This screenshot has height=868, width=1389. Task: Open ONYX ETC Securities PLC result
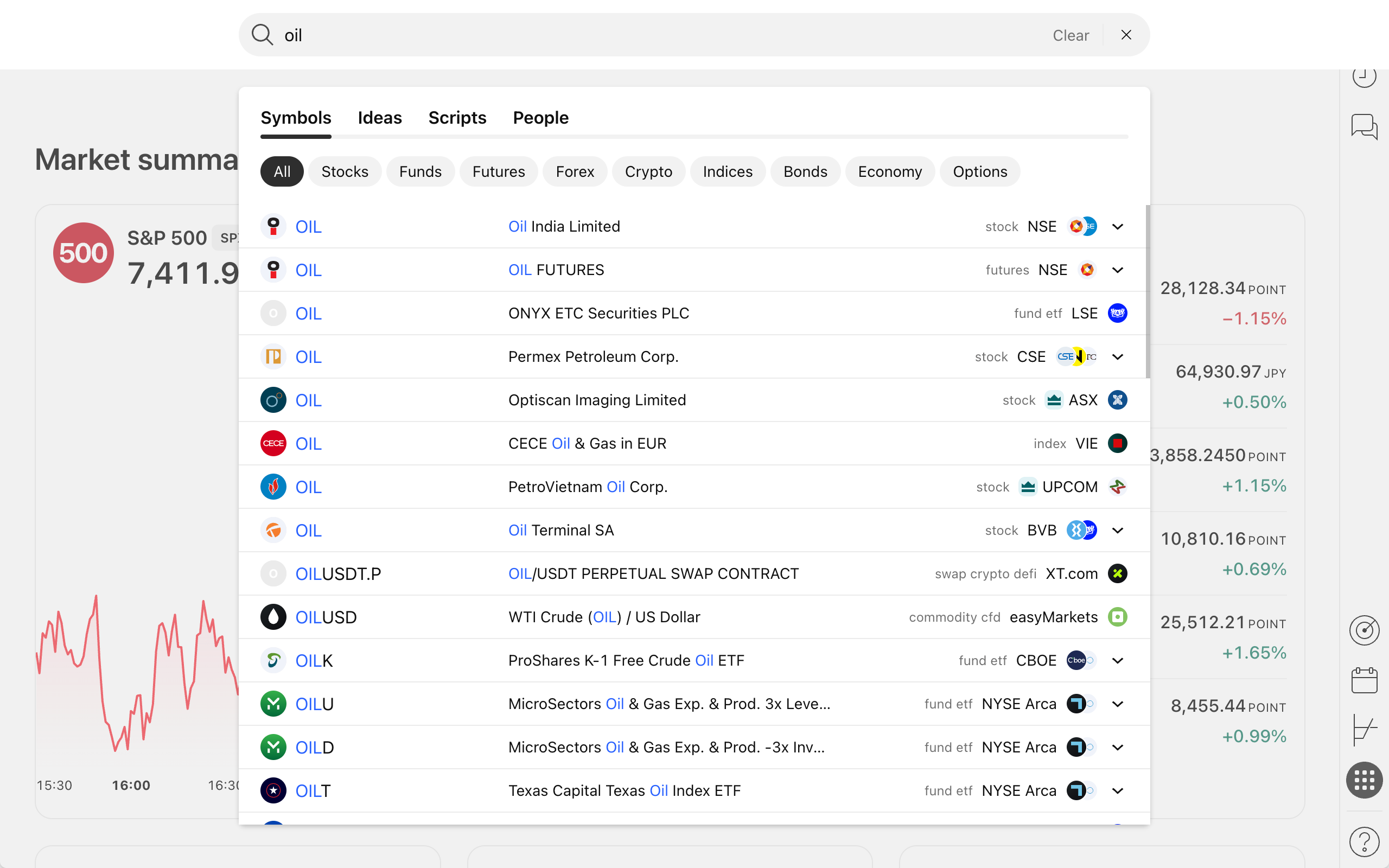694,314
